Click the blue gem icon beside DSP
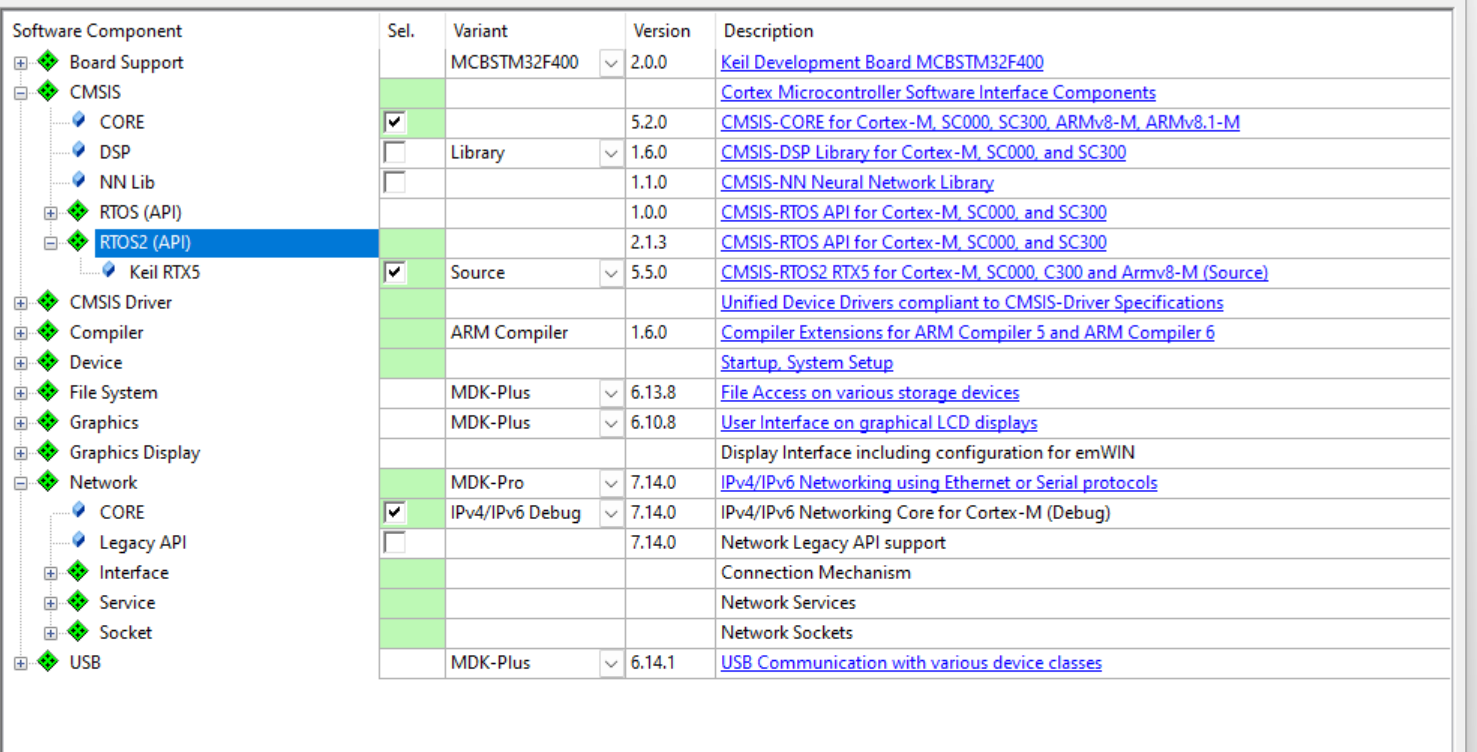This screenshot has width=1477, height=752. [79, 151]
